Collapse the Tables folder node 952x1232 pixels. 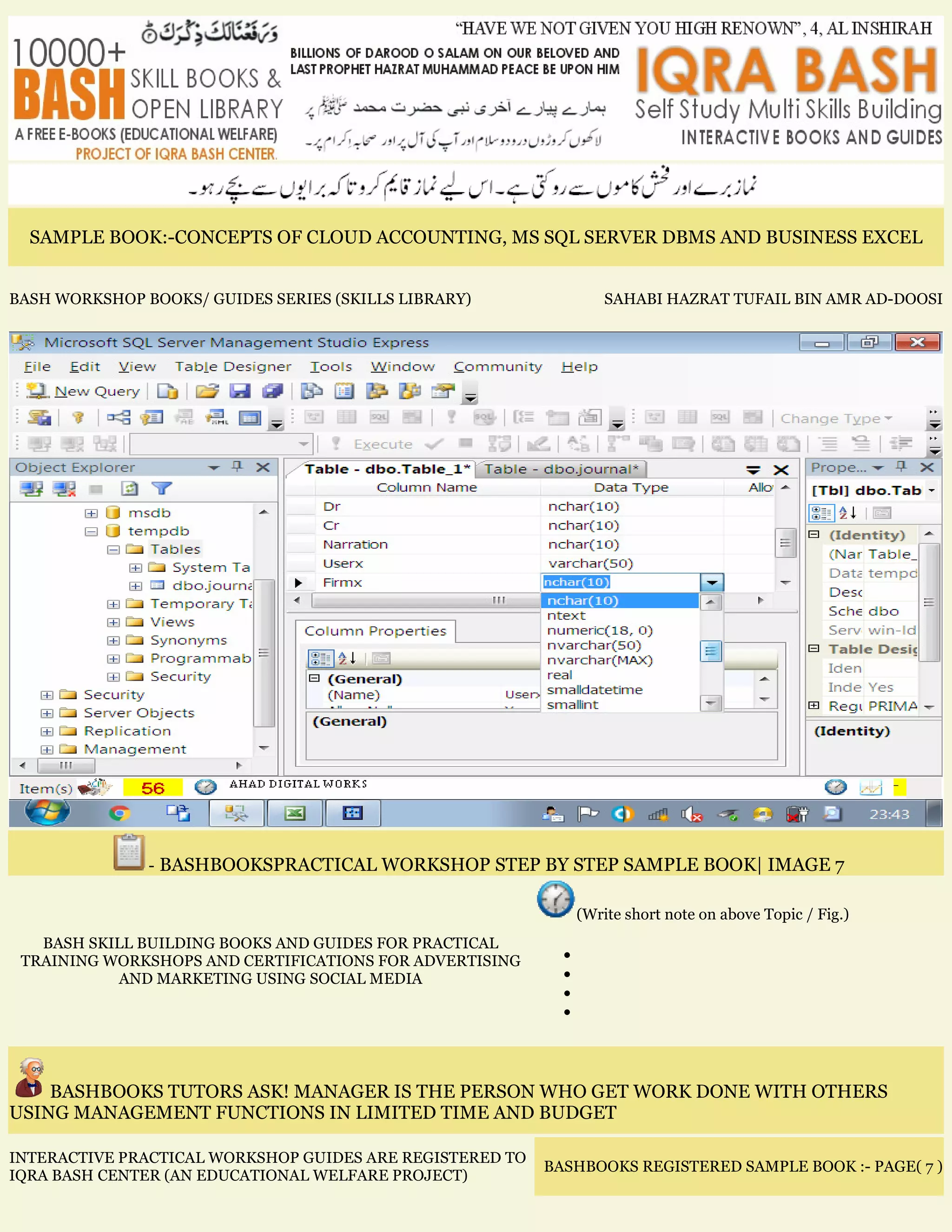point(113,550)
